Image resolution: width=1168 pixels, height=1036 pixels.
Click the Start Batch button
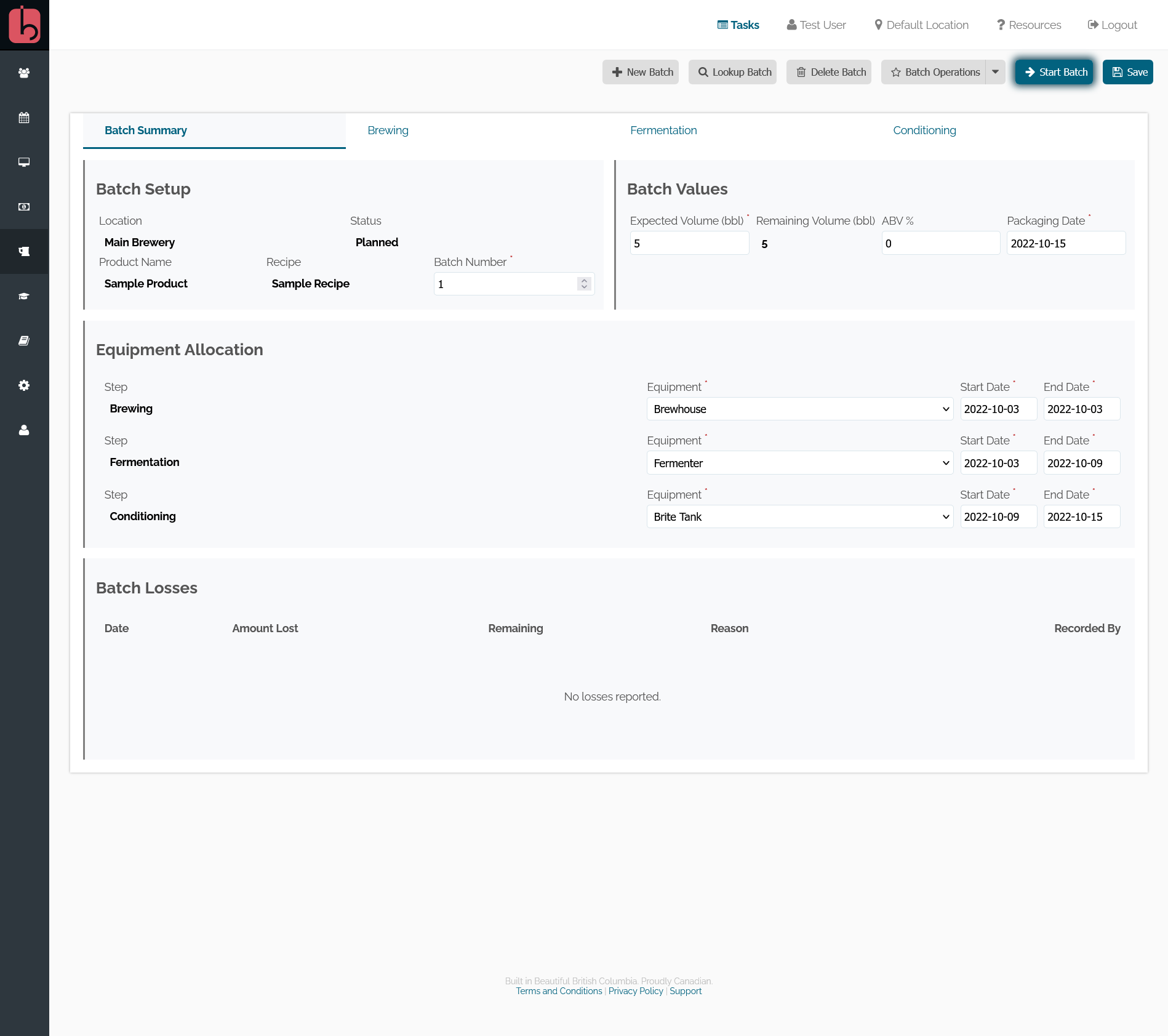[1055, 72]
